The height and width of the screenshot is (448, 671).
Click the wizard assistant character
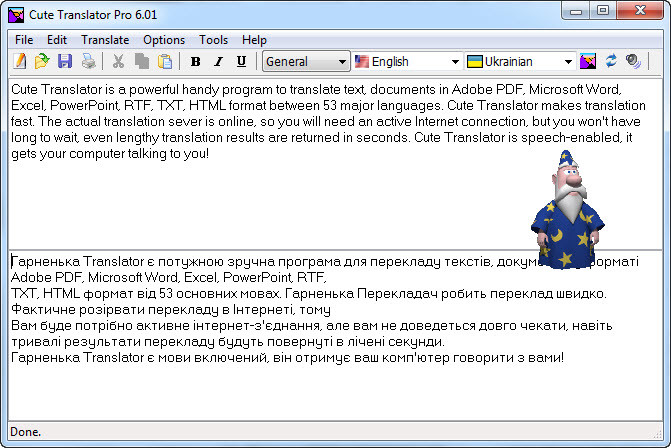[567, 210]
